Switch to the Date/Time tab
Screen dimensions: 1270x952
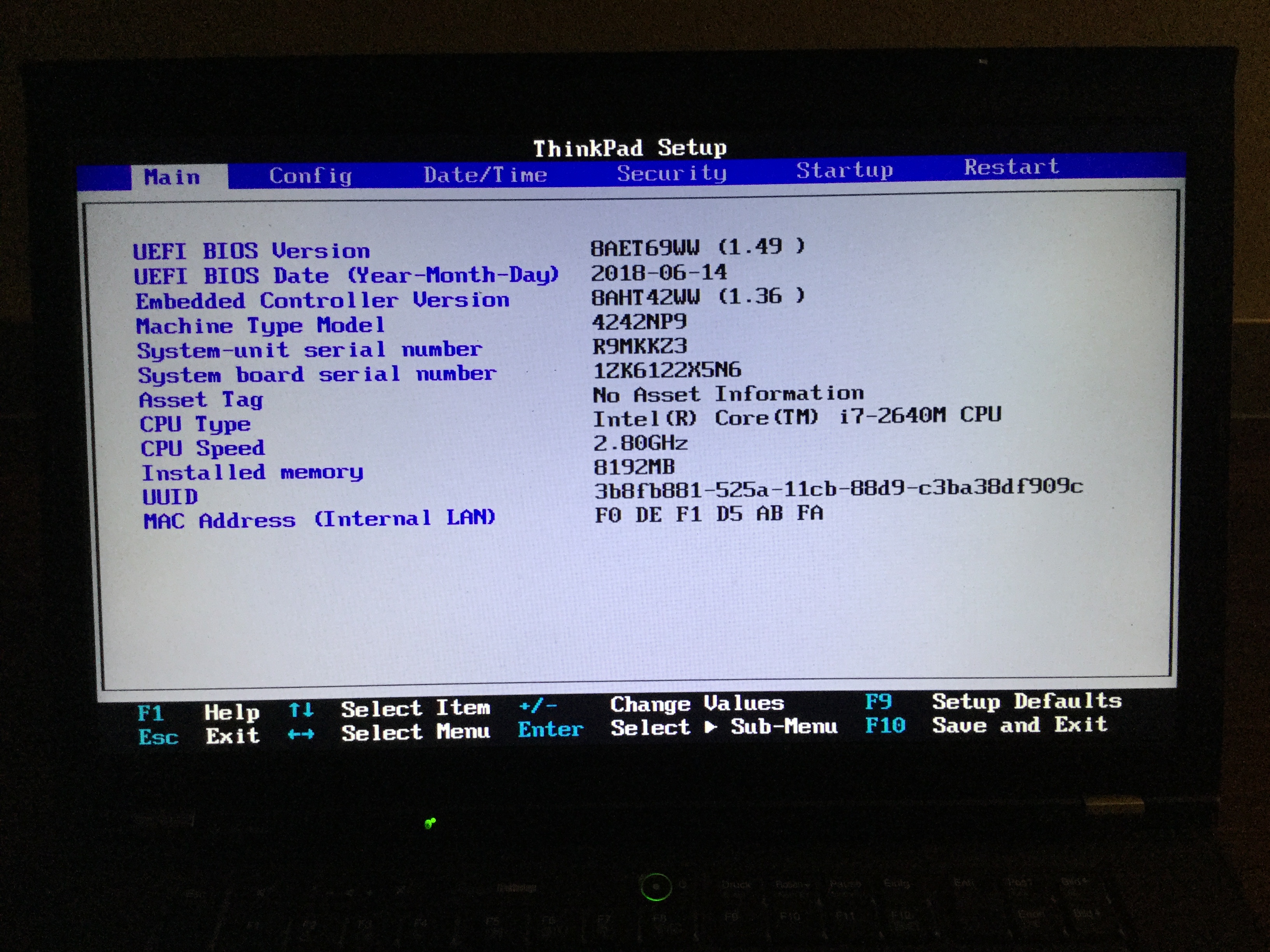pyautogui.click(x=485, y=175)
